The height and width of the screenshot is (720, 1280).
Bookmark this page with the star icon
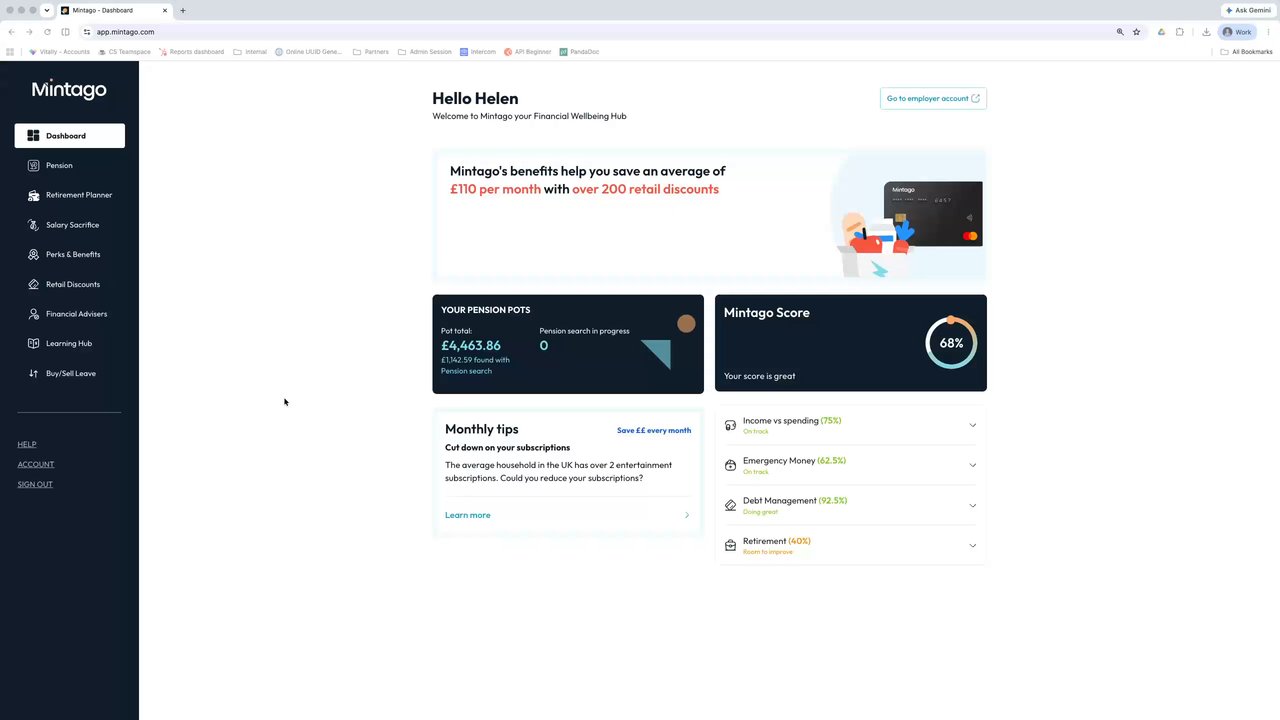click(1136, 32)
